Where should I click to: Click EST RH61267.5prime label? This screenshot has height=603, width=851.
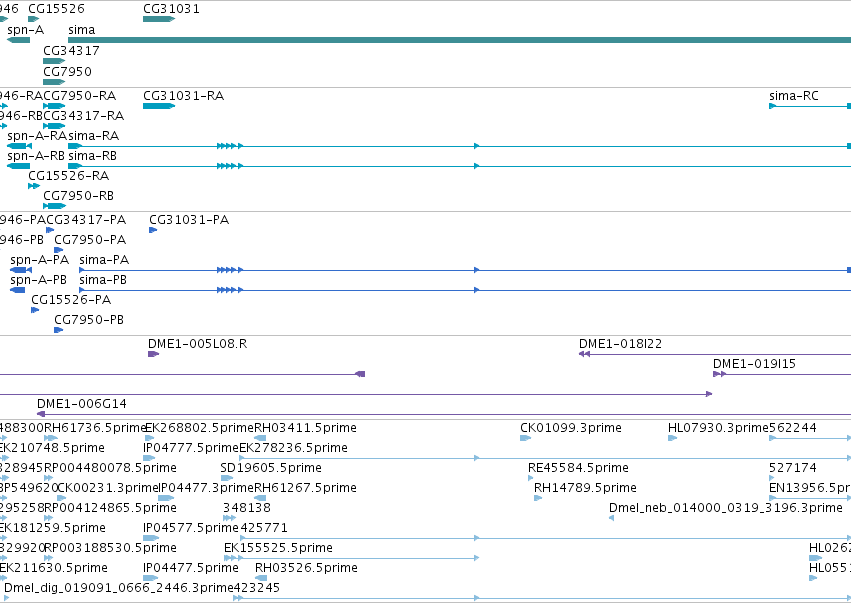[x=306, y=488]
